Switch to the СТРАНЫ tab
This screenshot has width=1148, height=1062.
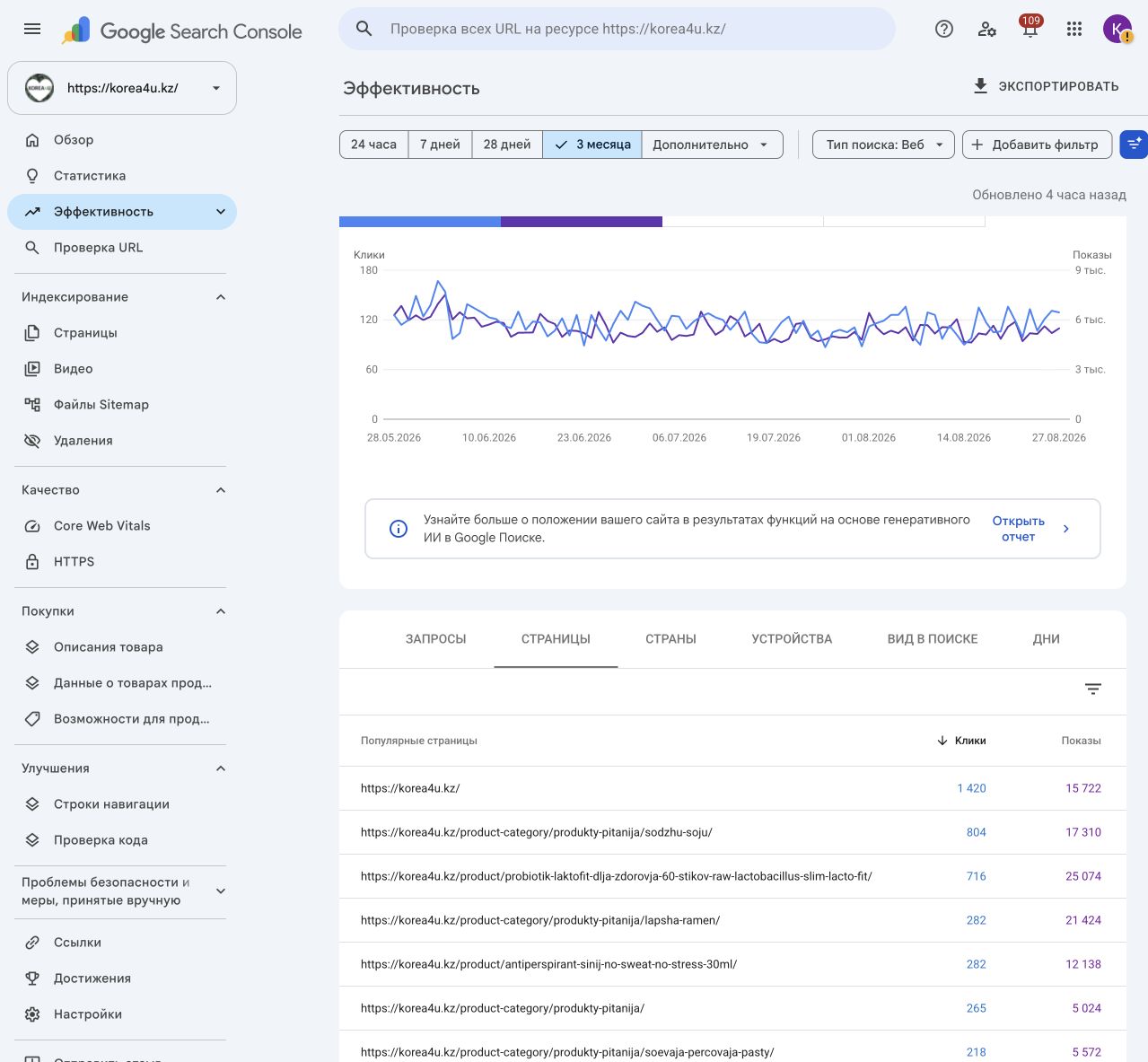670,639
